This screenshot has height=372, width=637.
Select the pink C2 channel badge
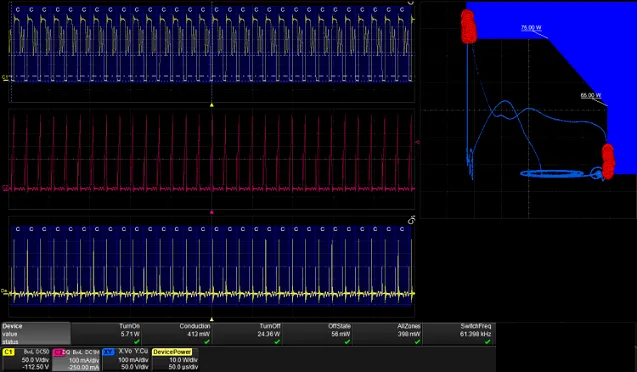tap(59, 352)
